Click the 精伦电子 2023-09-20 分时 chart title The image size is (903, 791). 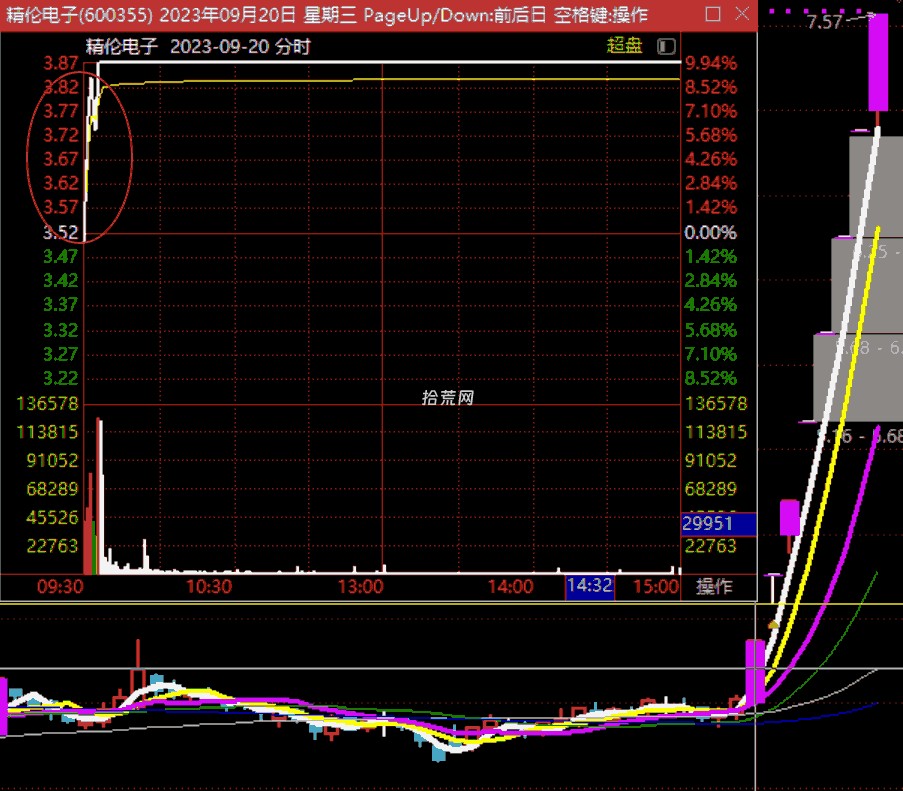pyautogui.click(x=198, y=46)
